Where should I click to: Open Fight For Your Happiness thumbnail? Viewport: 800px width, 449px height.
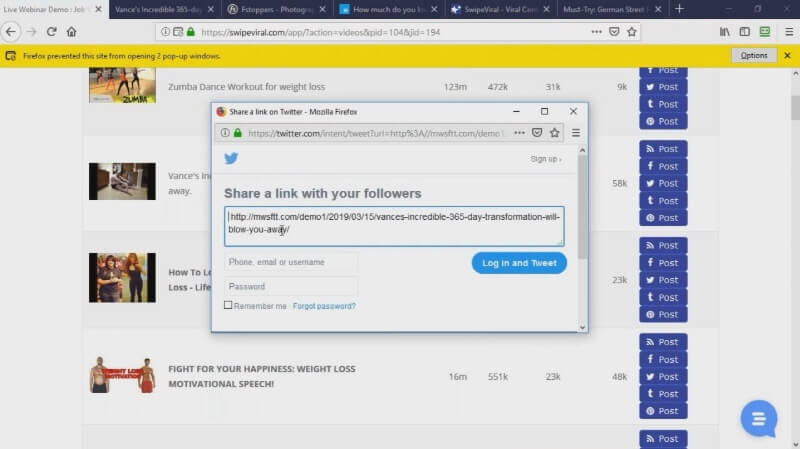click(x=122, y=375)
